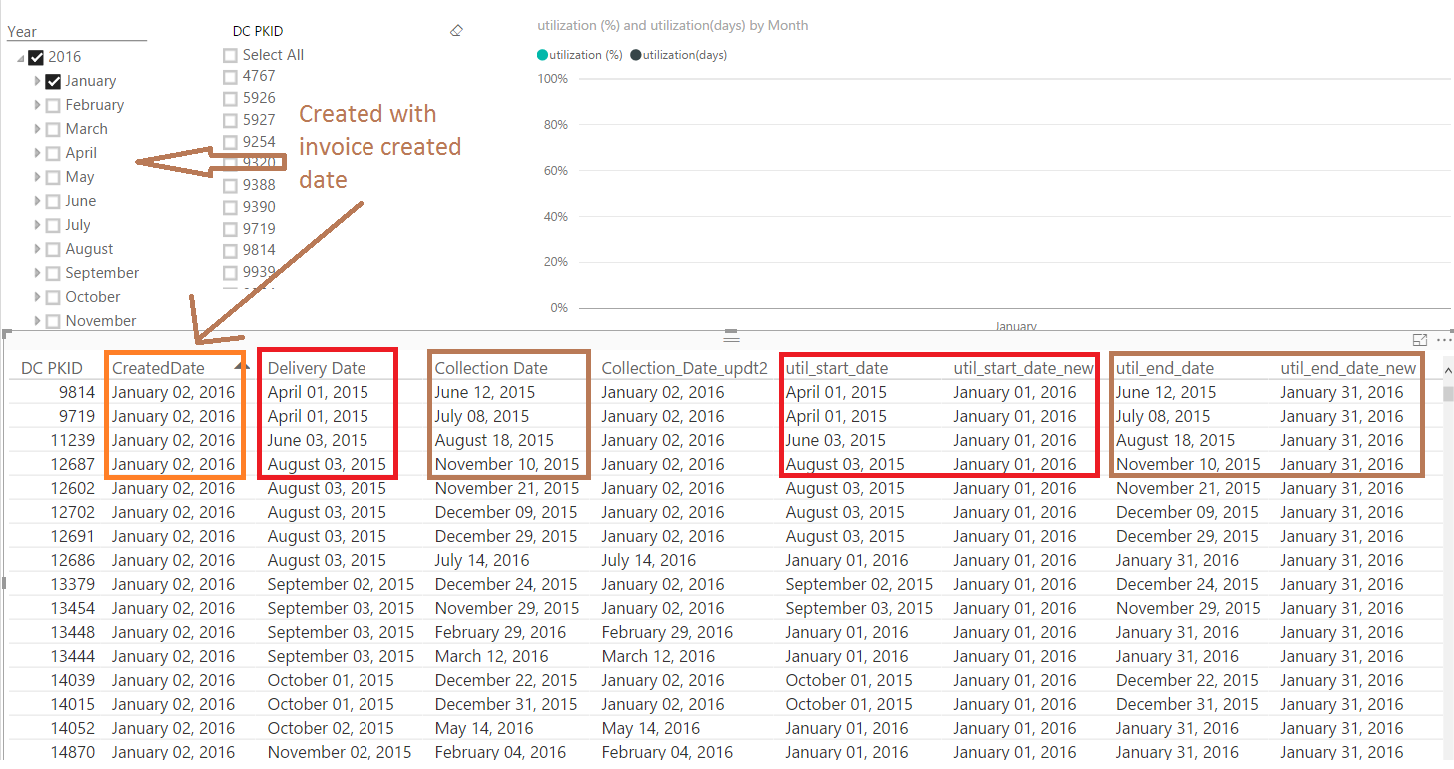Click the Year slicer header
Screen dimensions: 1454x769
pyautogui.click(x=22, y=32)
